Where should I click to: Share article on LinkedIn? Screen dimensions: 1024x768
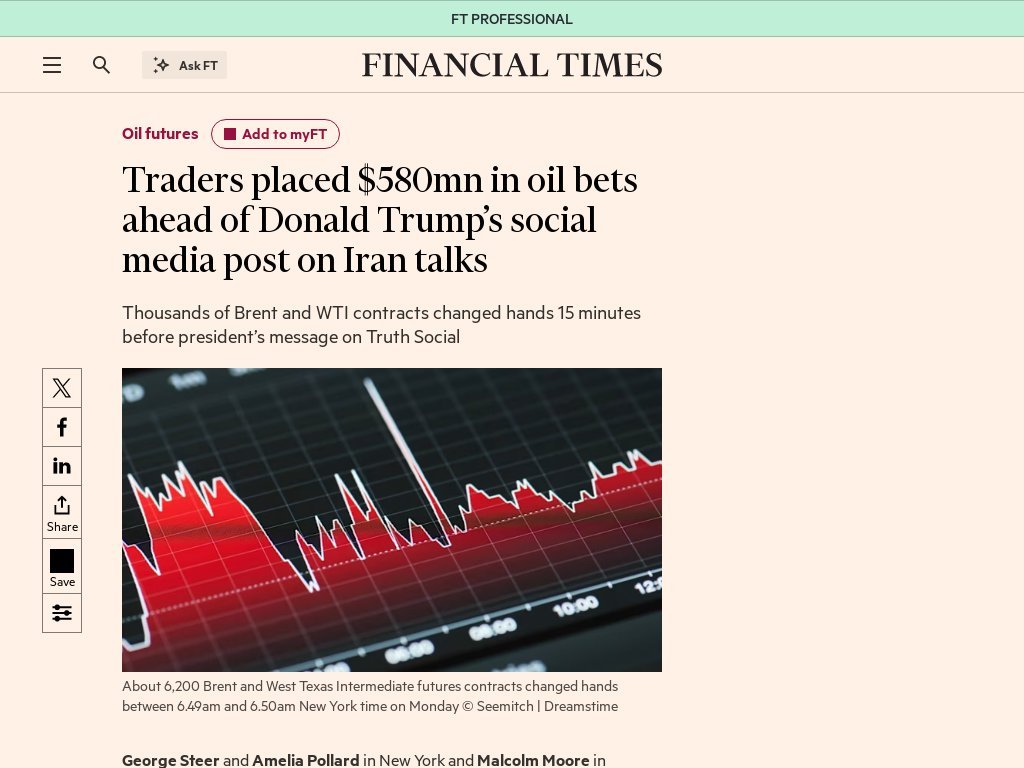pos(61,465)
